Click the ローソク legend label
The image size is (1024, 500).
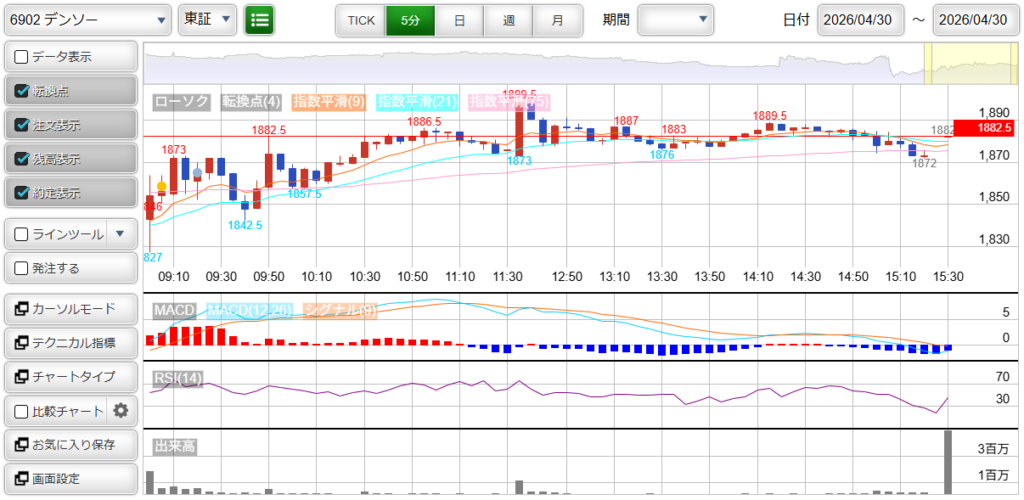point(182,102)
